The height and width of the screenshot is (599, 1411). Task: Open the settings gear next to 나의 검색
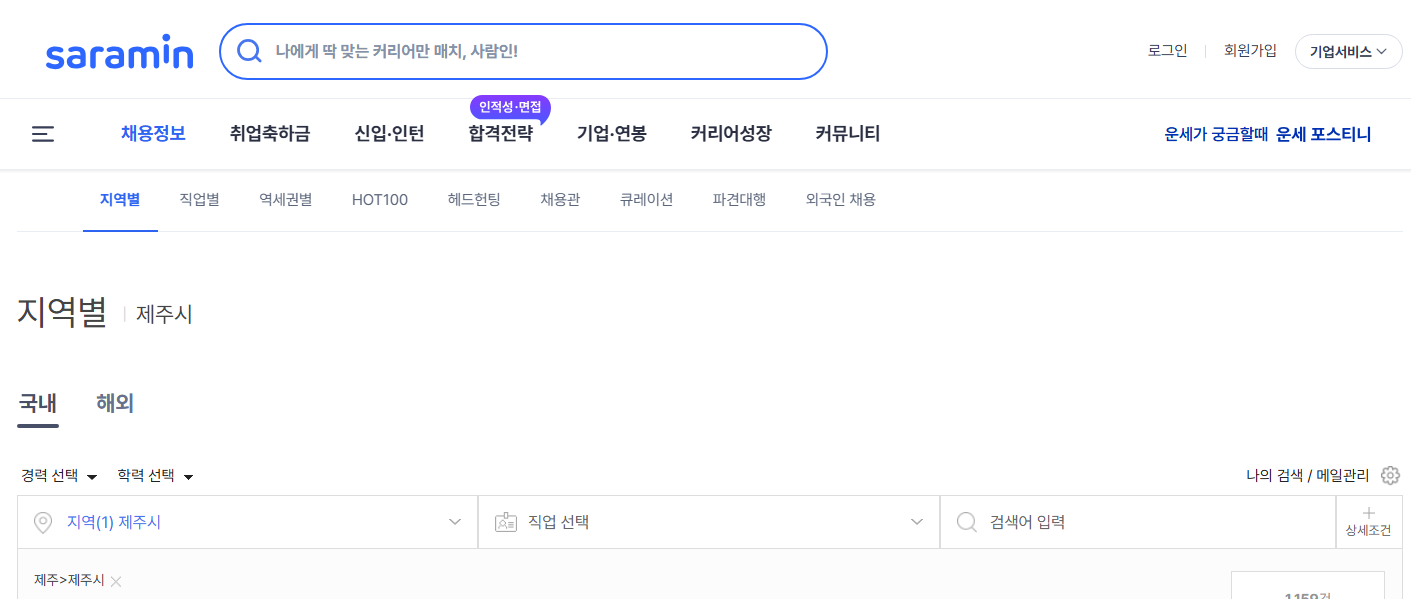(x=1390, y=475)
